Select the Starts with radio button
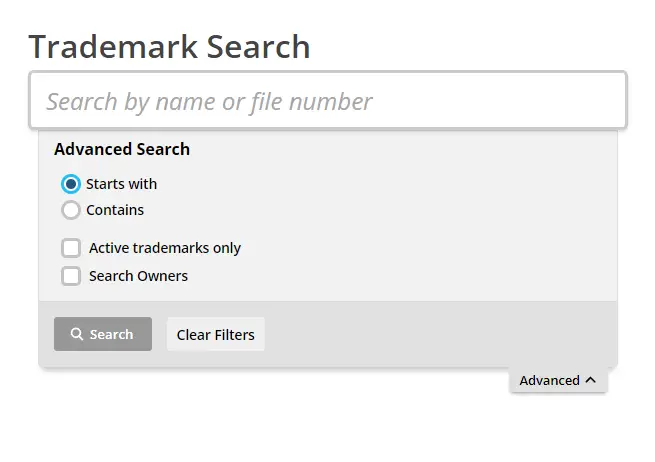Image resolution: width=655 pixels, height=462 pixels. (x=71, y=184)
